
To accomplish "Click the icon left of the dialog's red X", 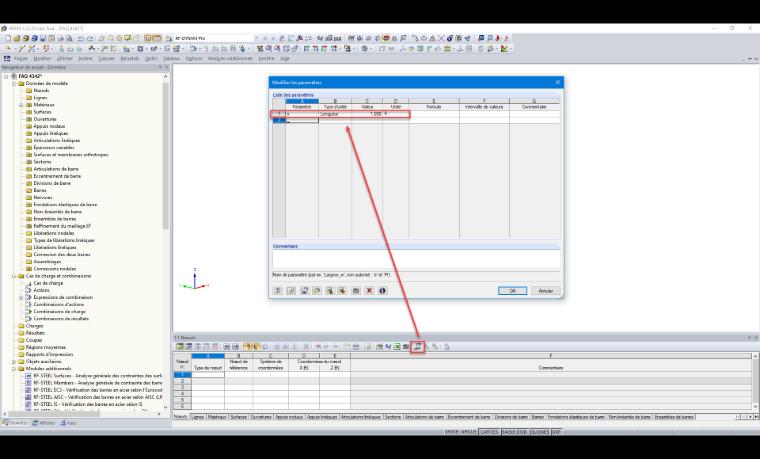I will pyautogui.click(x=356, y=291).
